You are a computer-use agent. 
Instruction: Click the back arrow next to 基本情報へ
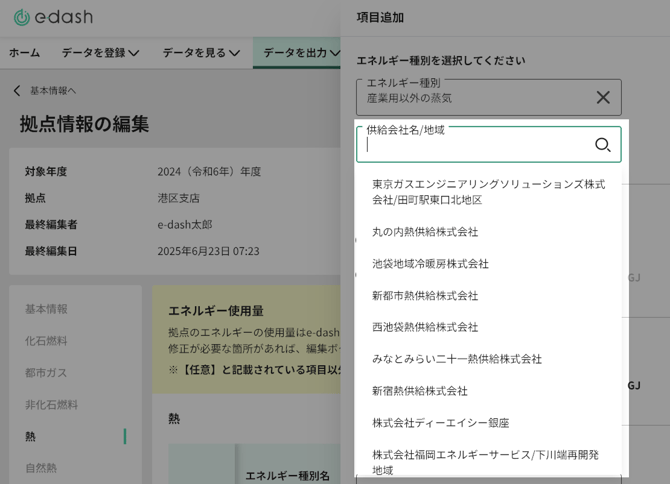pyautogui.click(x=17, y=91)
